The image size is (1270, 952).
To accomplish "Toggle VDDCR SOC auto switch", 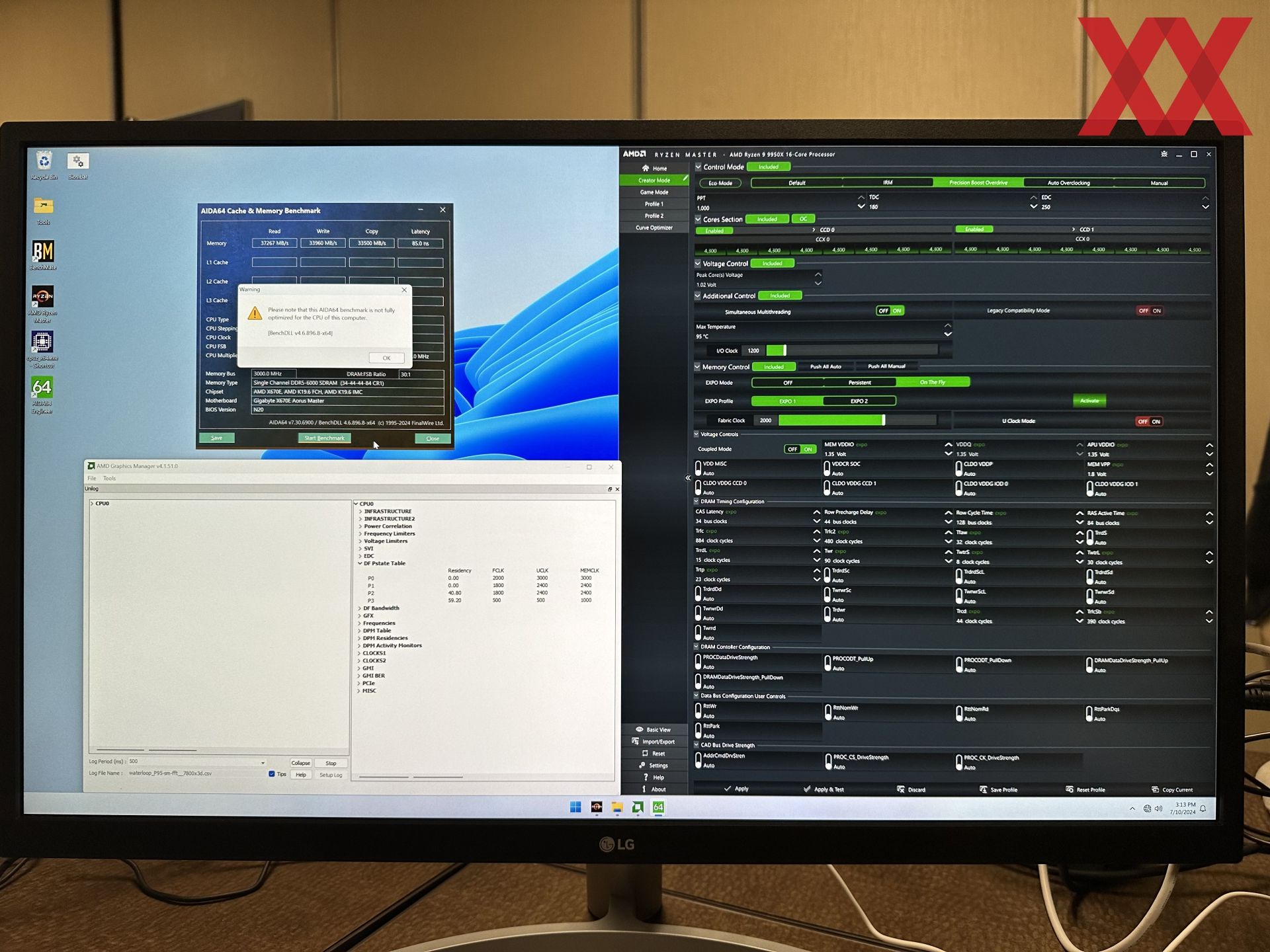I will click(x=827, y=468).
